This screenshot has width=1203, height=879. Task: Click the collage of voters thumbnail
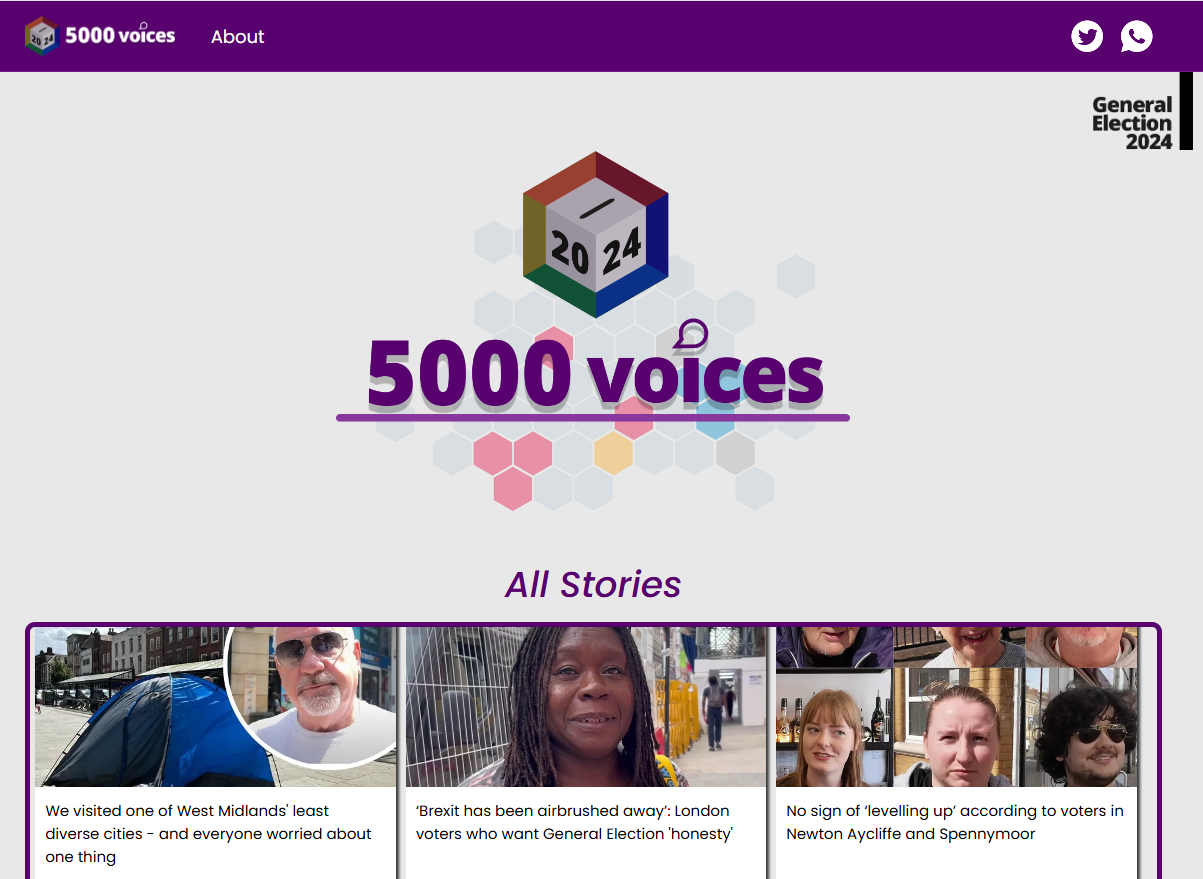coord(957,707)
